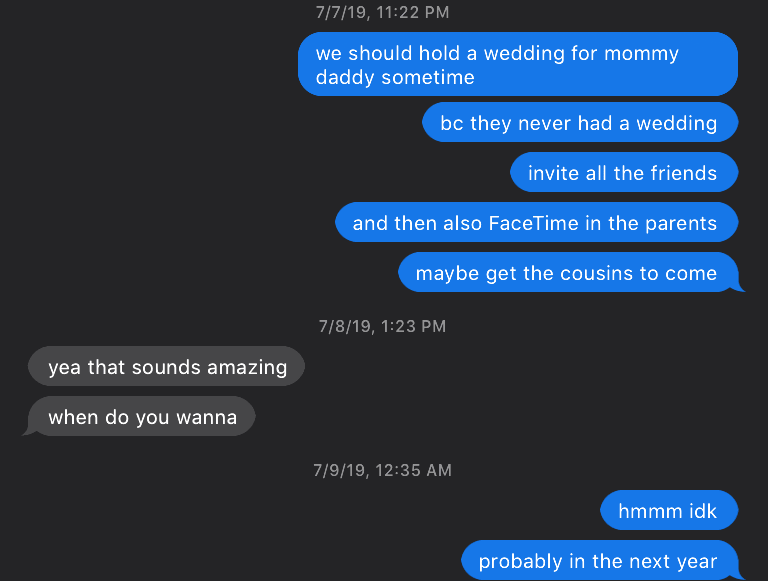The height and width of the screenshot is (581, 768).
Task: Click the message about FaceTiming in the parents
Action: 535,223
